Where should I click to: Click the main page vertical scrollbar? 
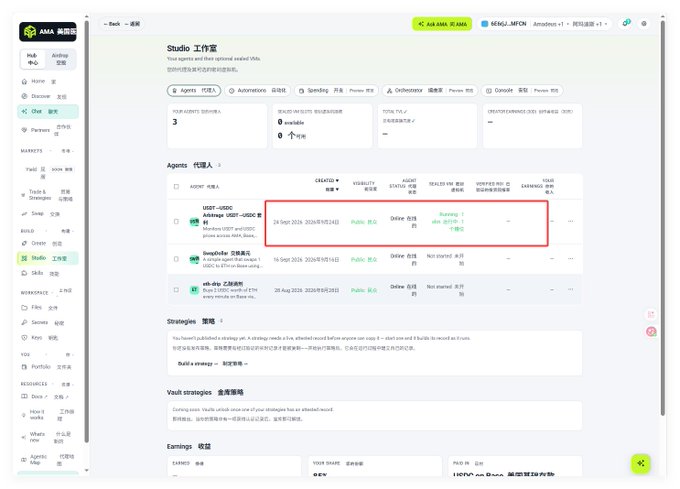coord(662,218)
